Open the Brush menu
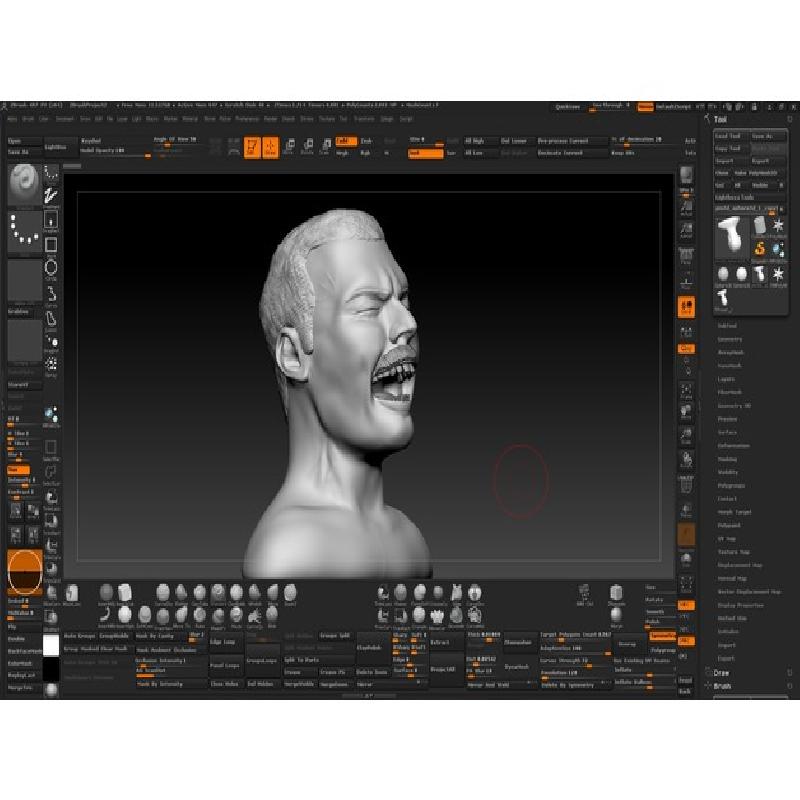The height and width of the screenshot is (800, 800). coord(28,119)
